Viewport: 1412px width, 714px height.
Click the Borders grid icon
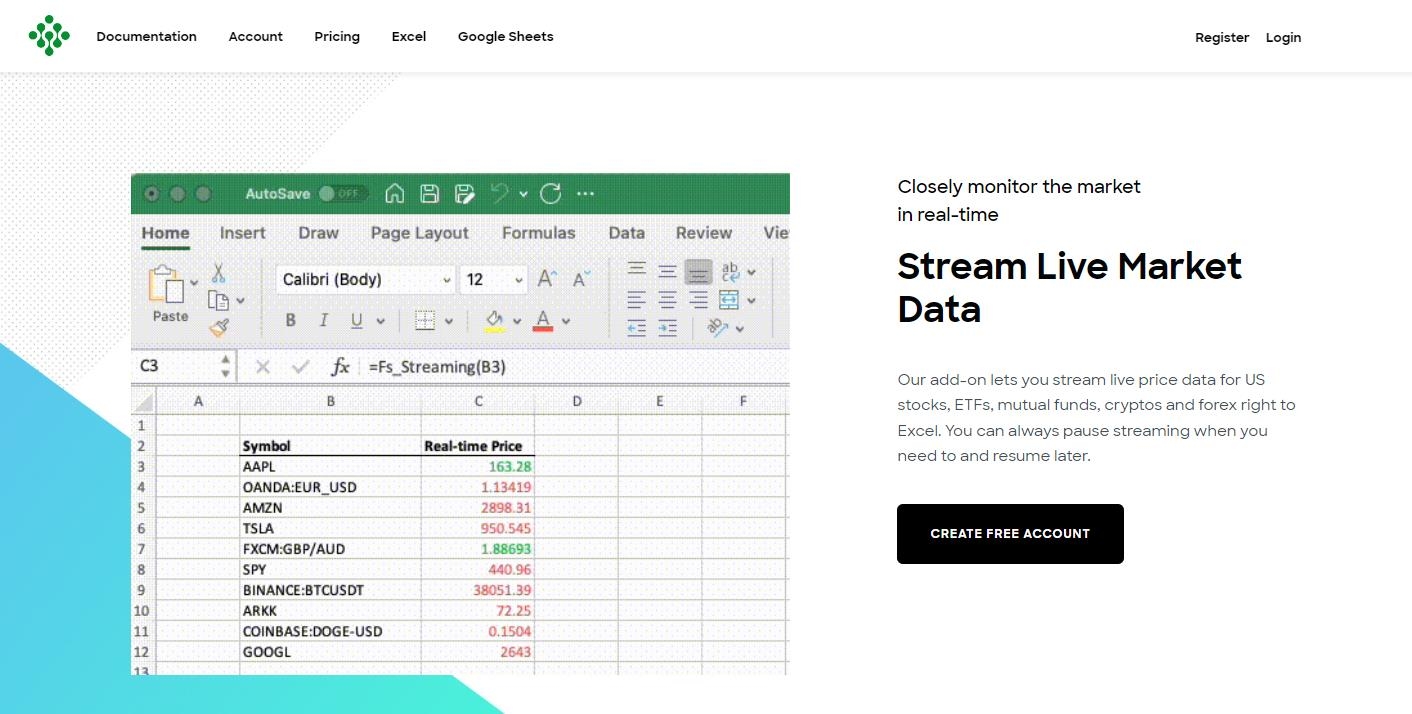(425, 321)
